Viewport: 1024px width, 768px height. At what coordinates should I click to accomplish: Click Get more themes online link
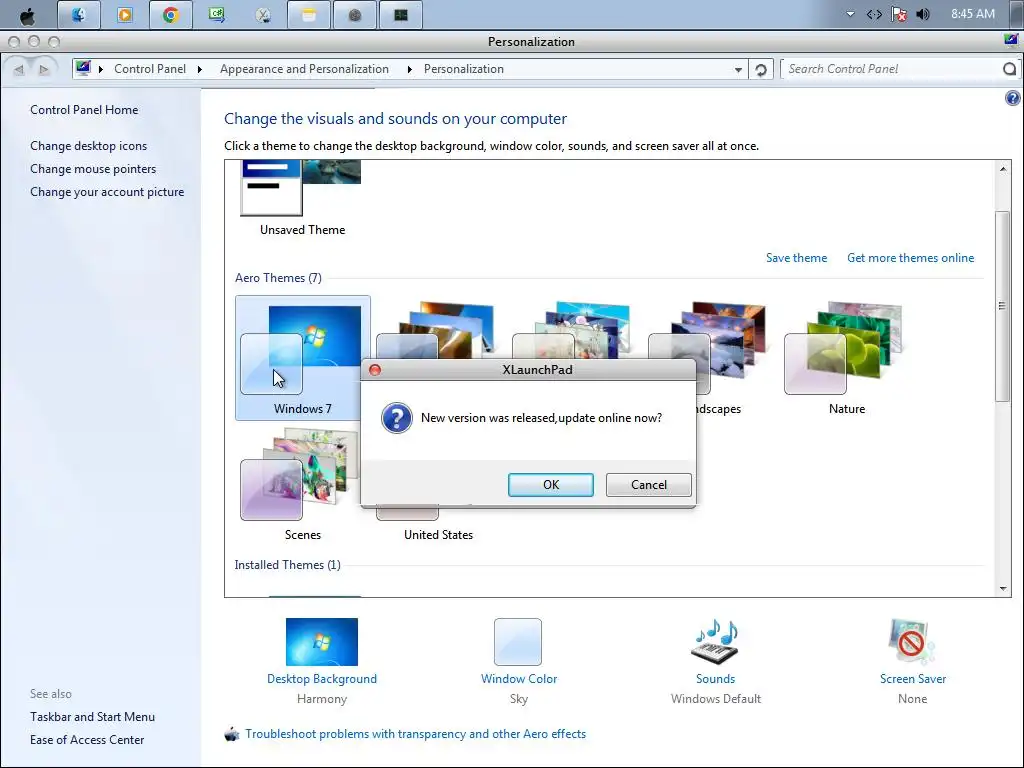(910, 258)
